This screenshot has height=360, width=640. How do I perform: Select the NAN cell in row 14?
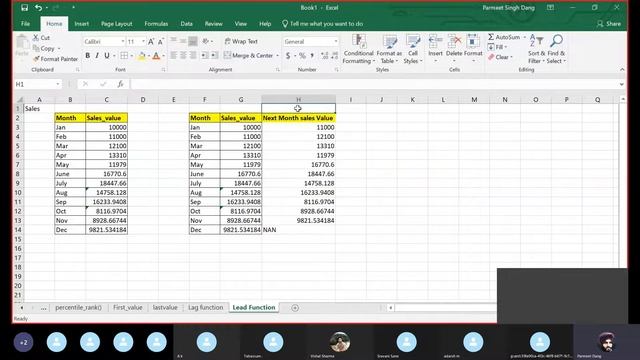tap(298, 230)
